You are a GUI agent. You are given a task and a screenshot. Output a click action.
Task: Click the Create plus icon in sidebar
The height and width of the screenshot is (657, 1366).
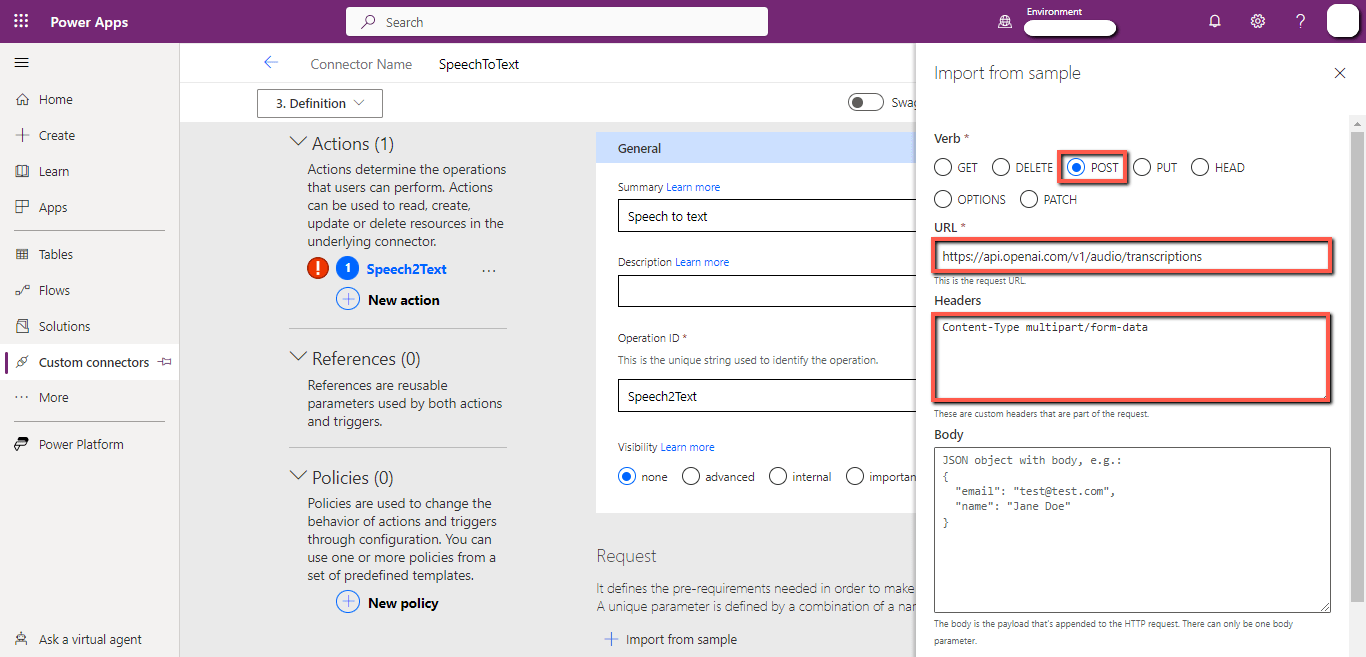(x=22, y=135)
